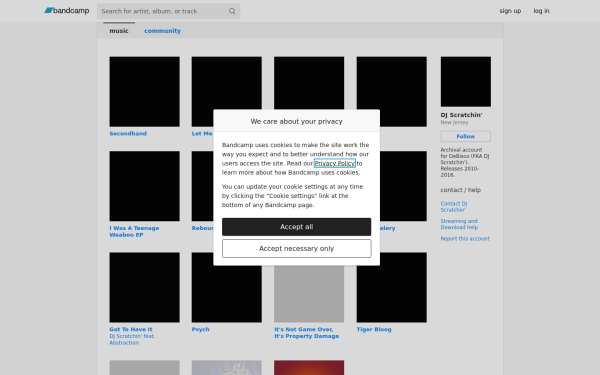The width and height of the screenshot is (600, 375).
Task: Open the Secondhand album thumbnail
Action: tap(144, 91)
